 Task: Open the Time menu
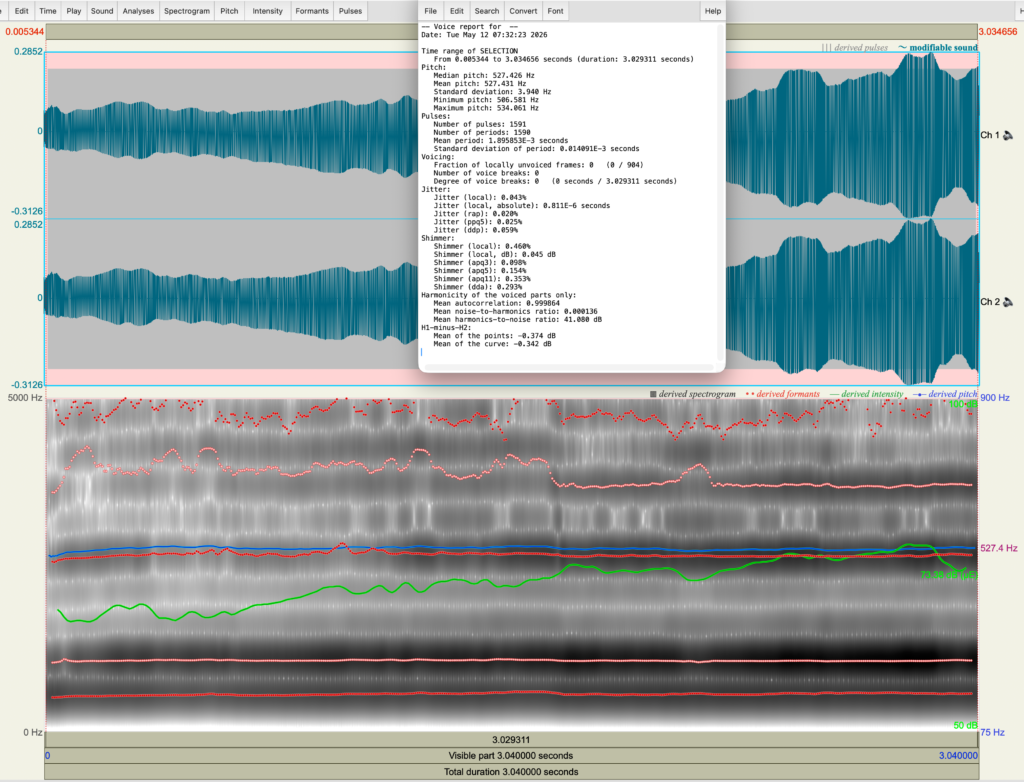(48, 10)
